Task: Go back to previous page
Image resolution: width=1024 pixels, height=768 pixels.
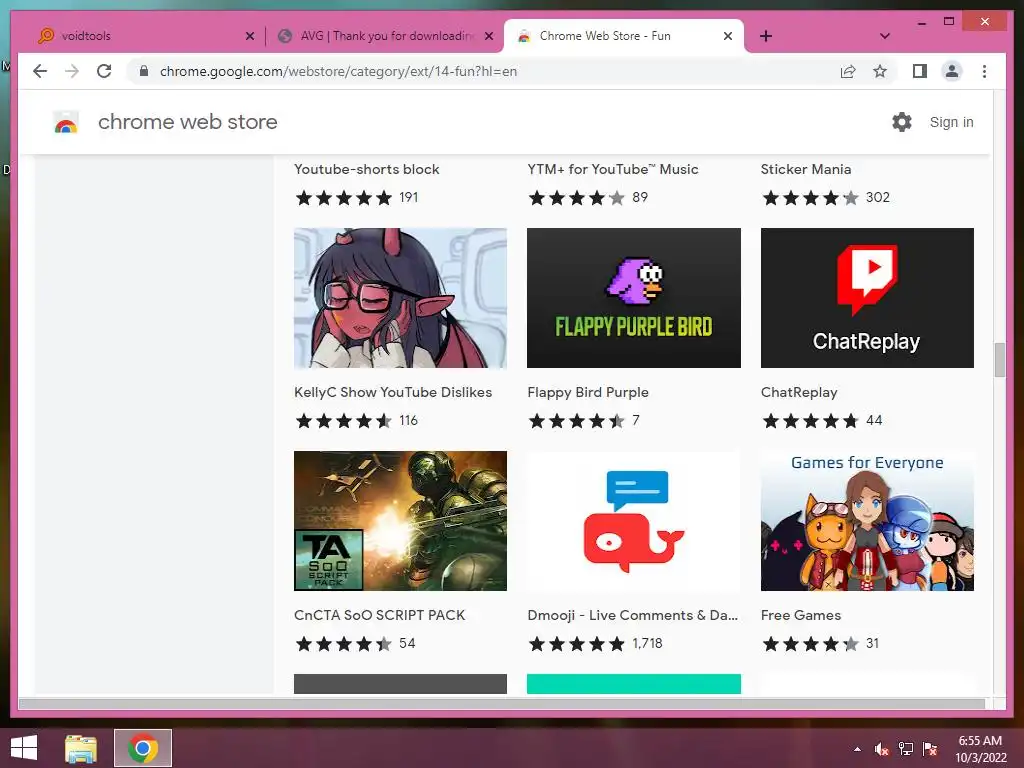Action: (40, 71)
